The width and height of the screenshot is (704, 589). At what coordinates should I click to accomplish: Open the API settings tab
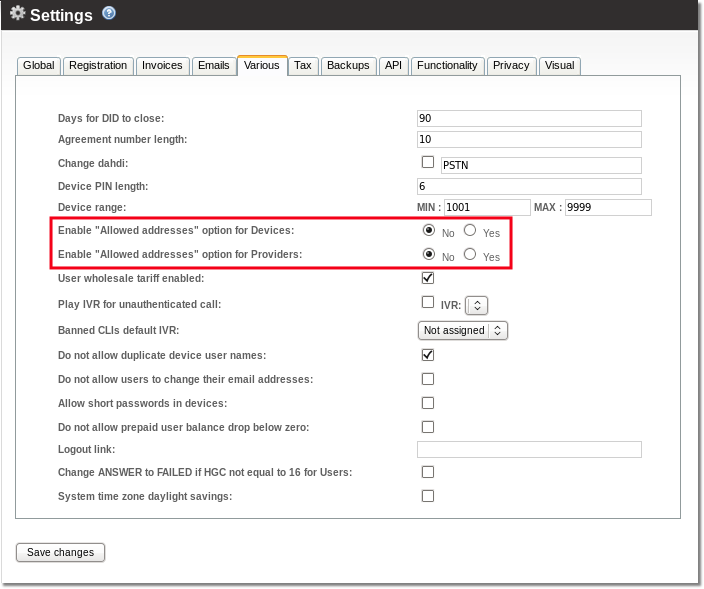[x=393, y=66]
